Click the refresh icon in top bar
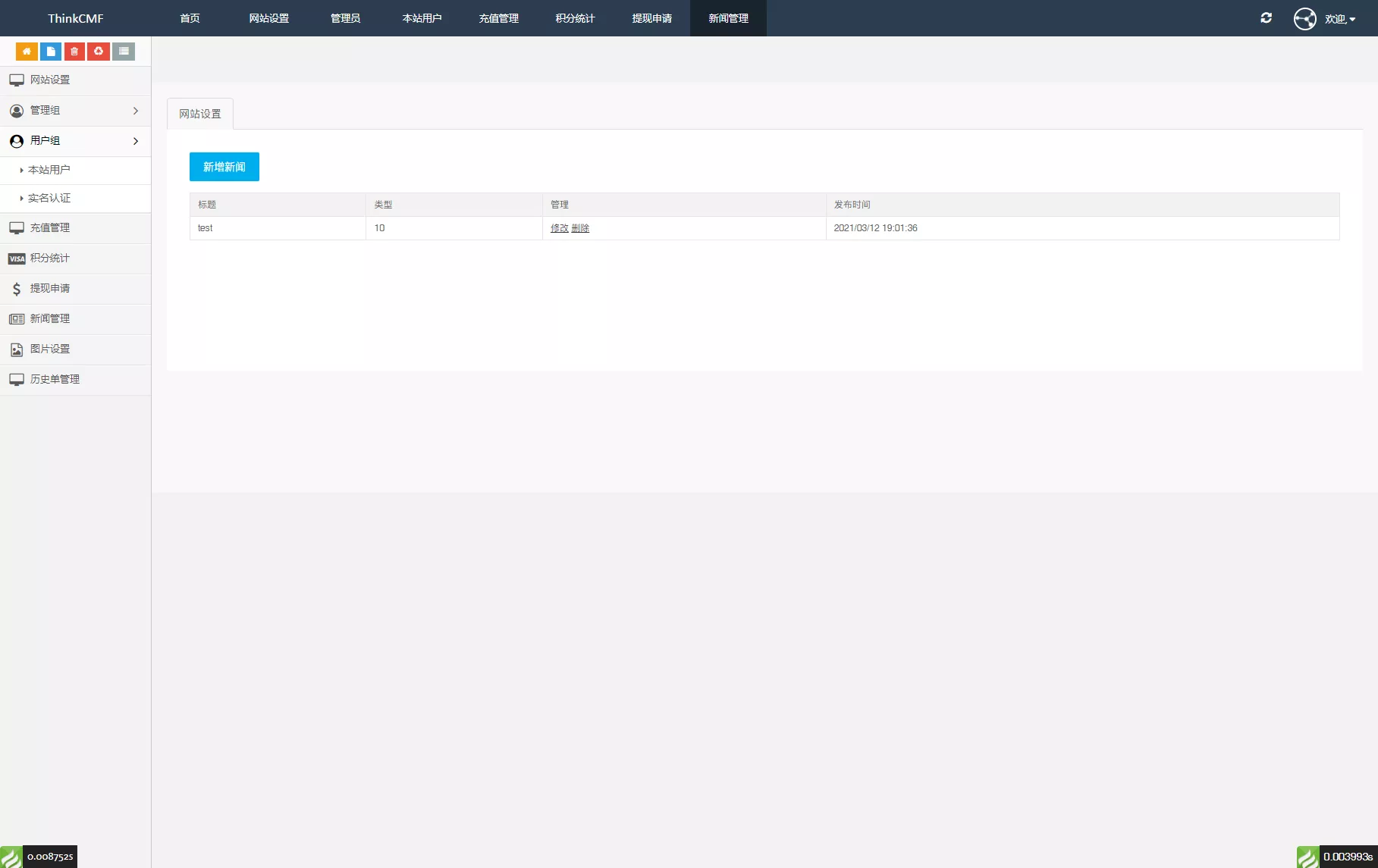Viewport: 1378px width, 868px height. click(1266, 18)
